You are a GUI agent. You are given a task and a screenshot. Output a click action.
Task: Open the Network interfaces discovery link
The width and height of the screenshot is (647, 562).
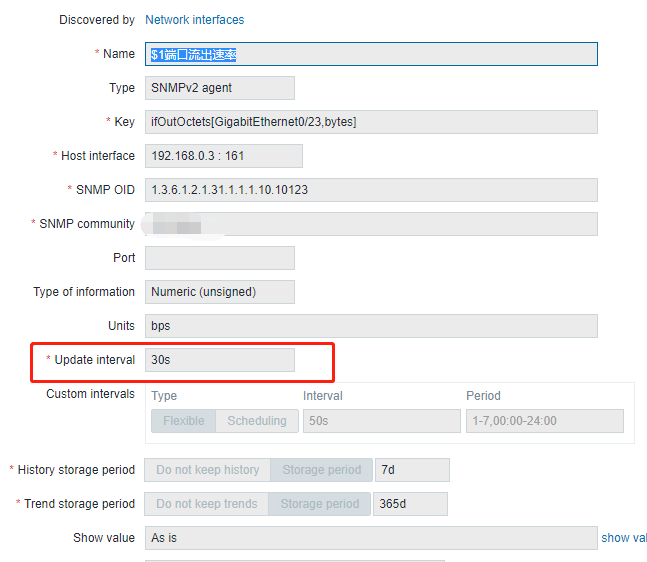[194, 20]
